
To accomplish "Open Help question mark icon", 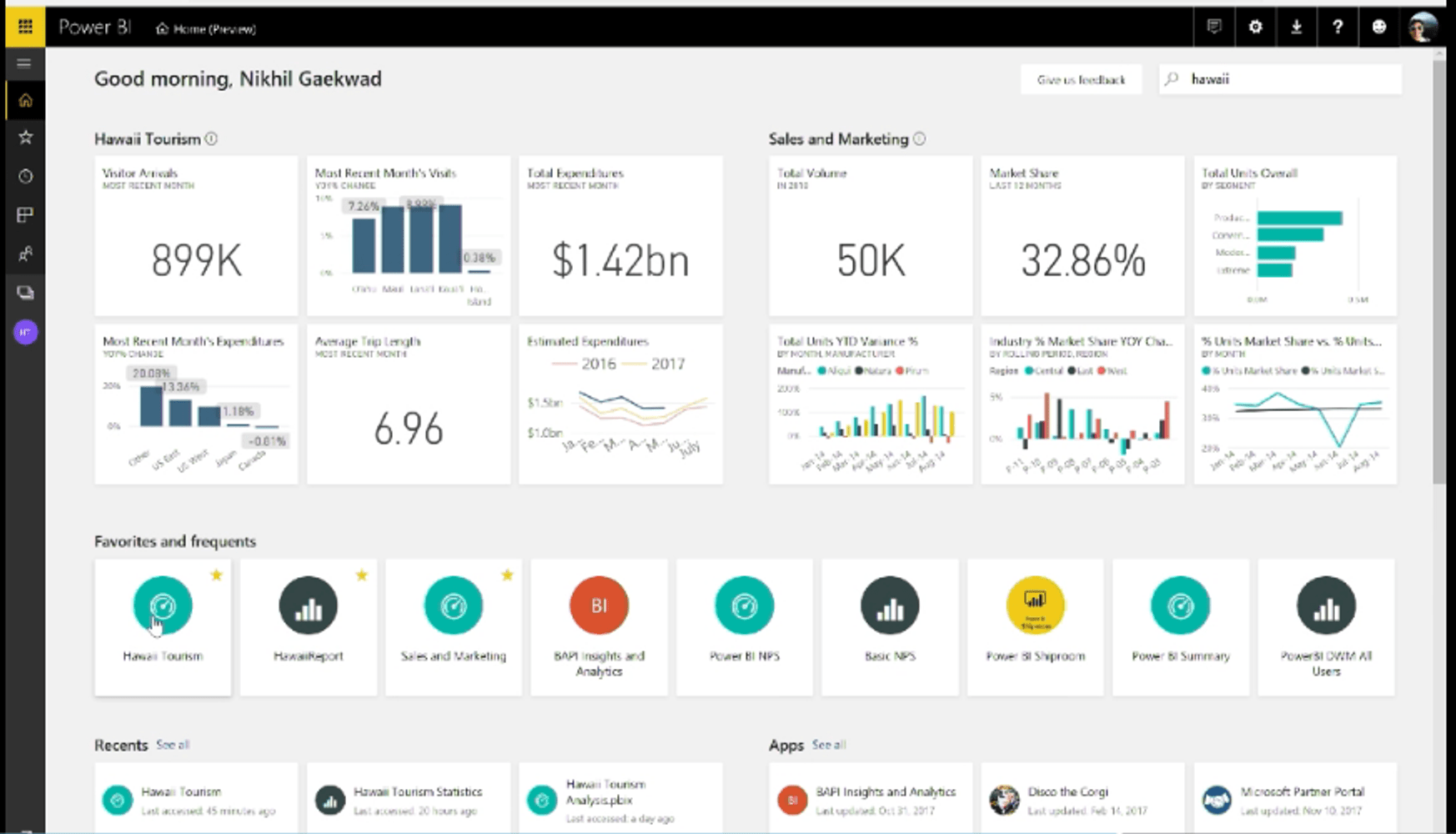I will point(1338,27).
